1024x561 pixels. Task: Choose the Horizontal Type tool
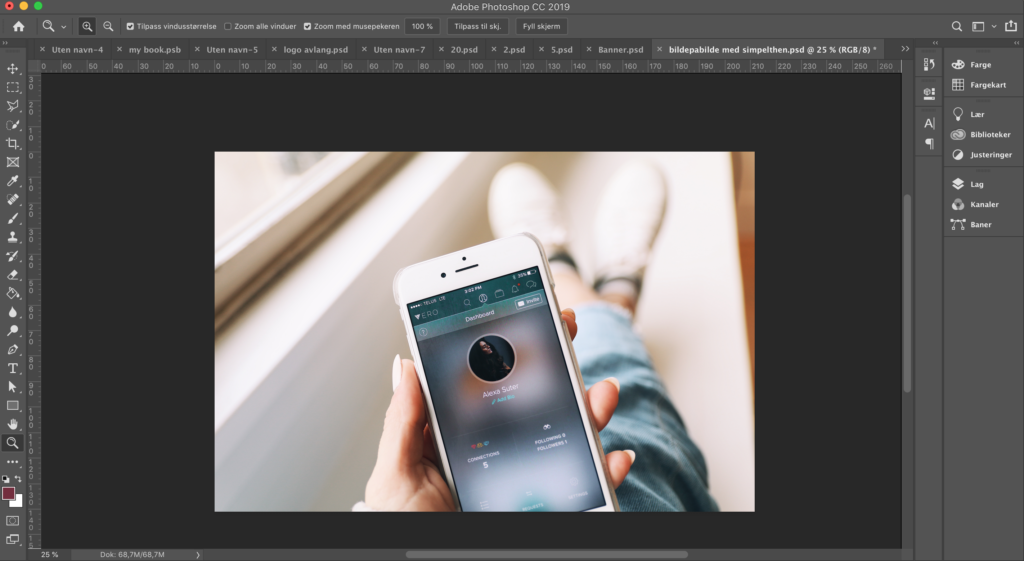point(13,368)
